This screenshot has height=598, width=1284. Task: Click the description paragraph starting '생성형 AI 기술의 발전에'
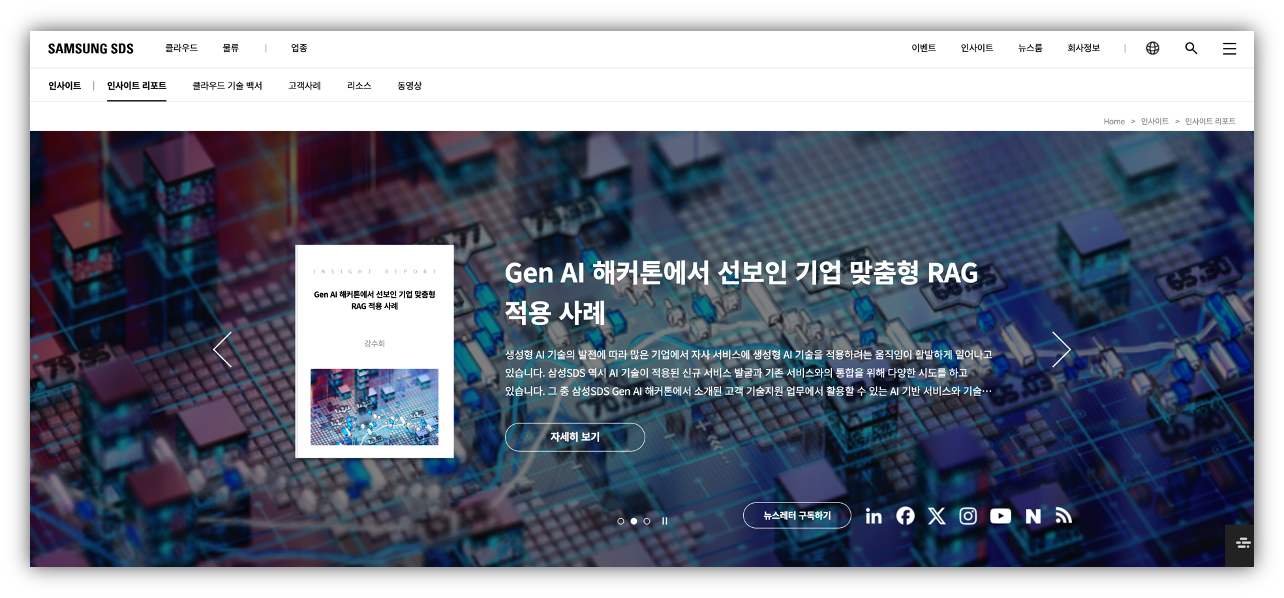(x=749, y=373)
